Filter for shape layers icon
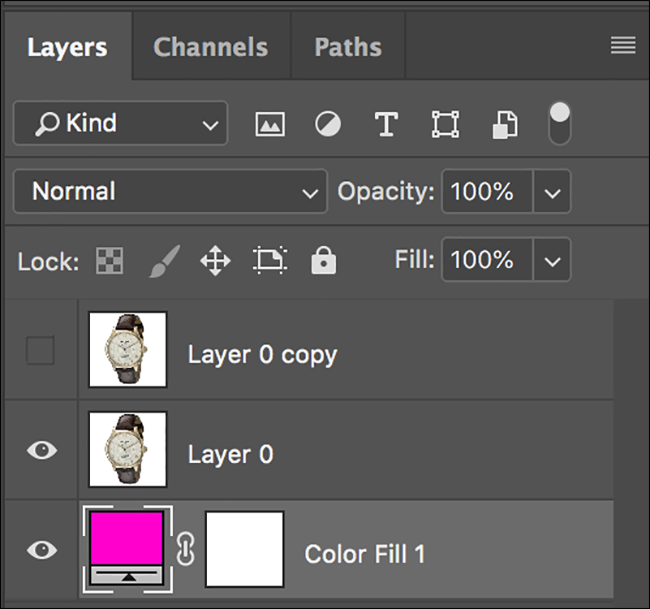Image resolution: width=650 pixels, height=609 pixels. pos(445,124)
